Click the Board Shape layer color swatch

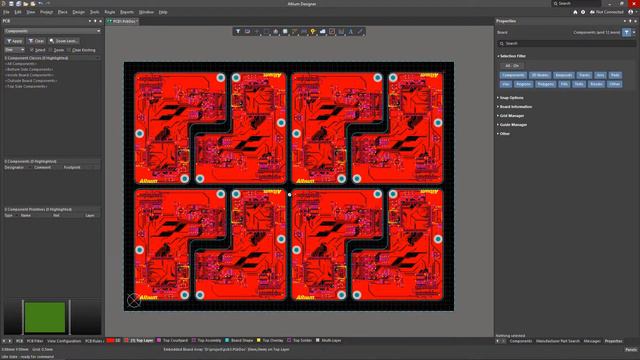pyautogui.click(x=227, y=340)
